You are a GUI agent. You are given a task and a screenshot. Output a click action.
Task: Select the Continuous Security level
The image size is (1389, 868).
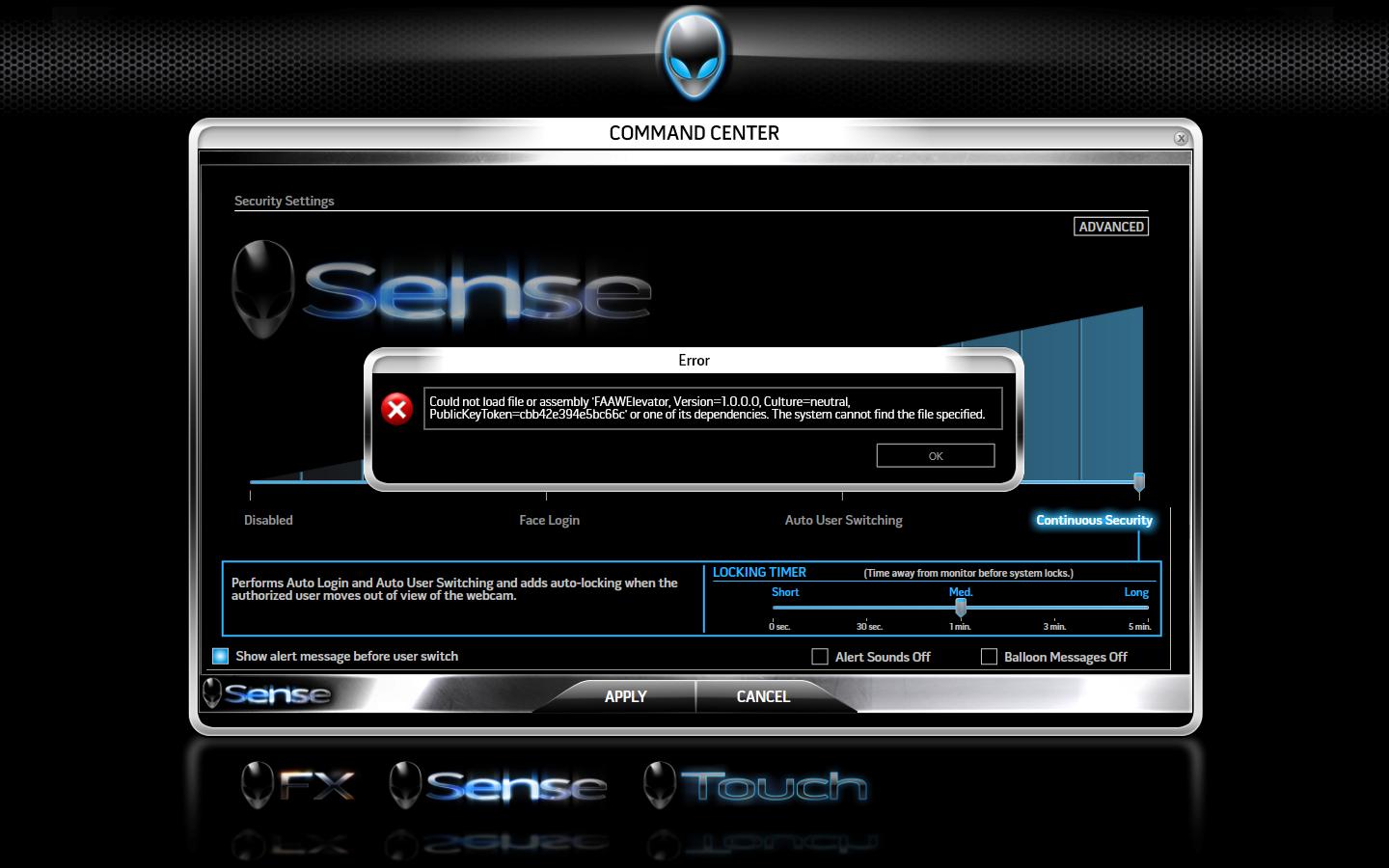(1094, 520)
